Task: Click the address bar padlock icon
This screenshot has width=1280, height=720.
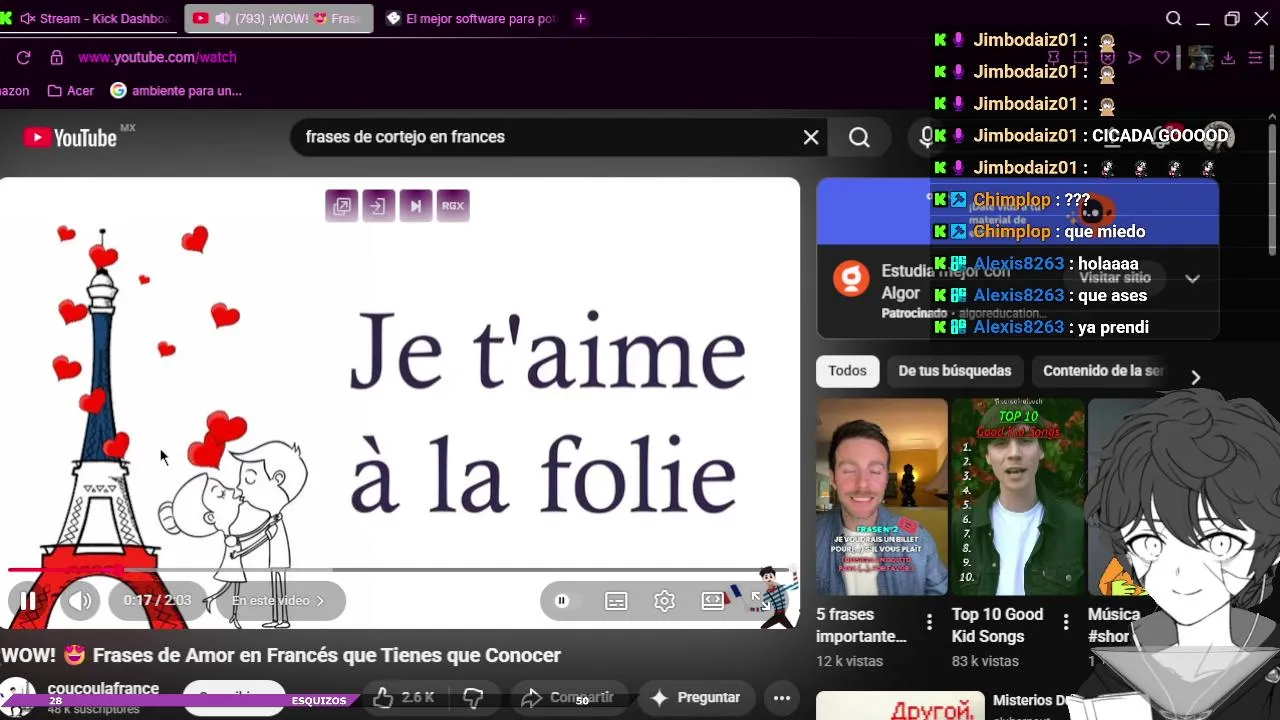Action: [57, 58]
